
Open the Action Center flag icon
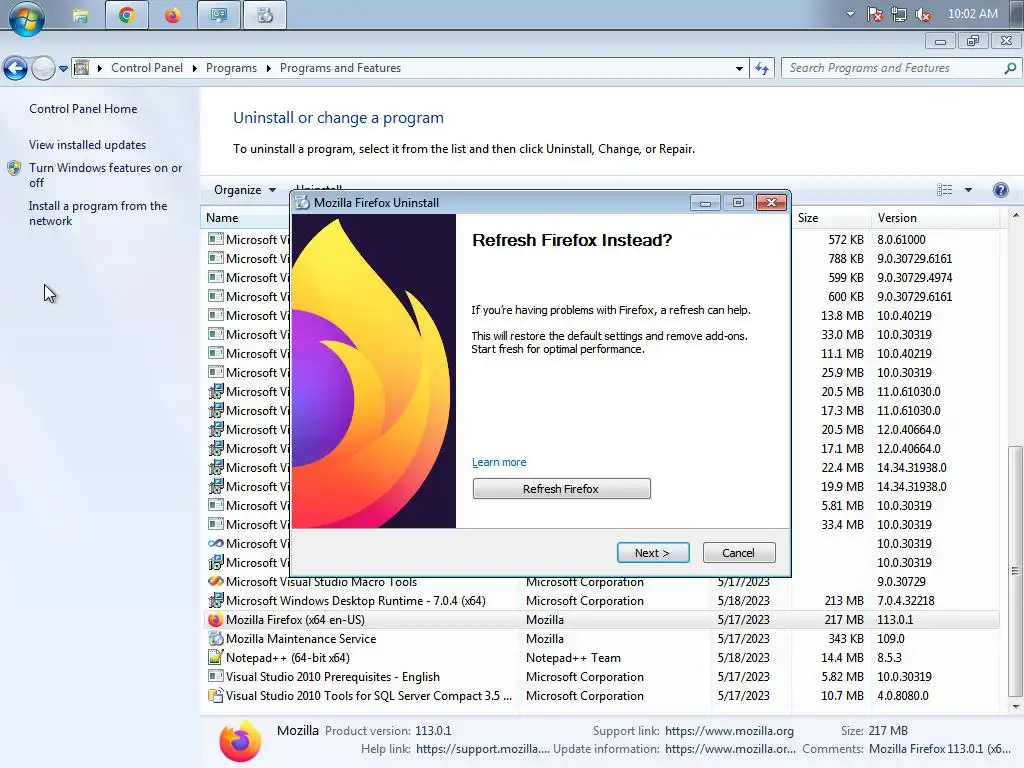pos(874,14)
